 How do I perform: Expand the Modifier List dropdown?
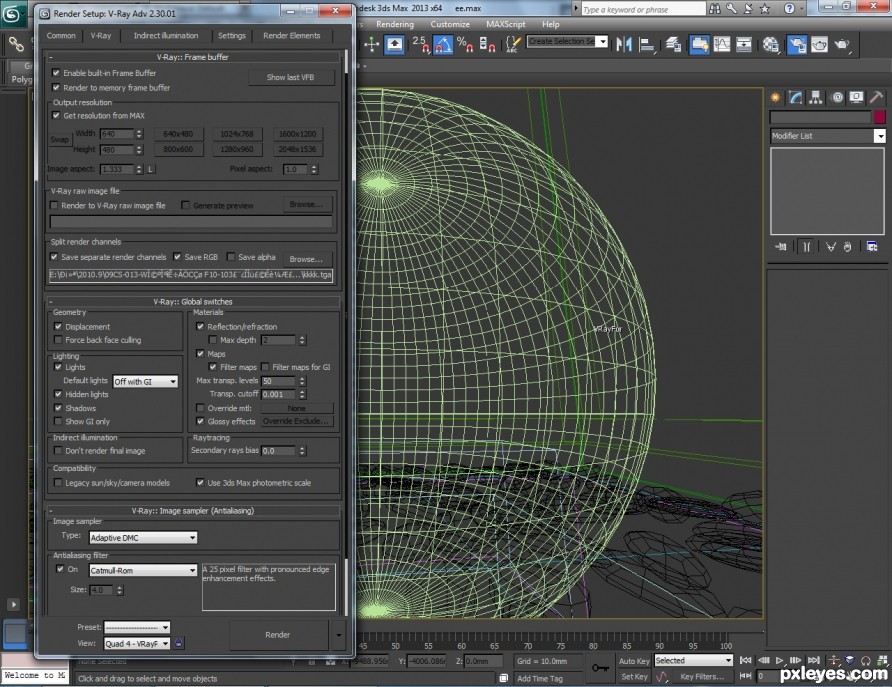[x=827, y=136]
